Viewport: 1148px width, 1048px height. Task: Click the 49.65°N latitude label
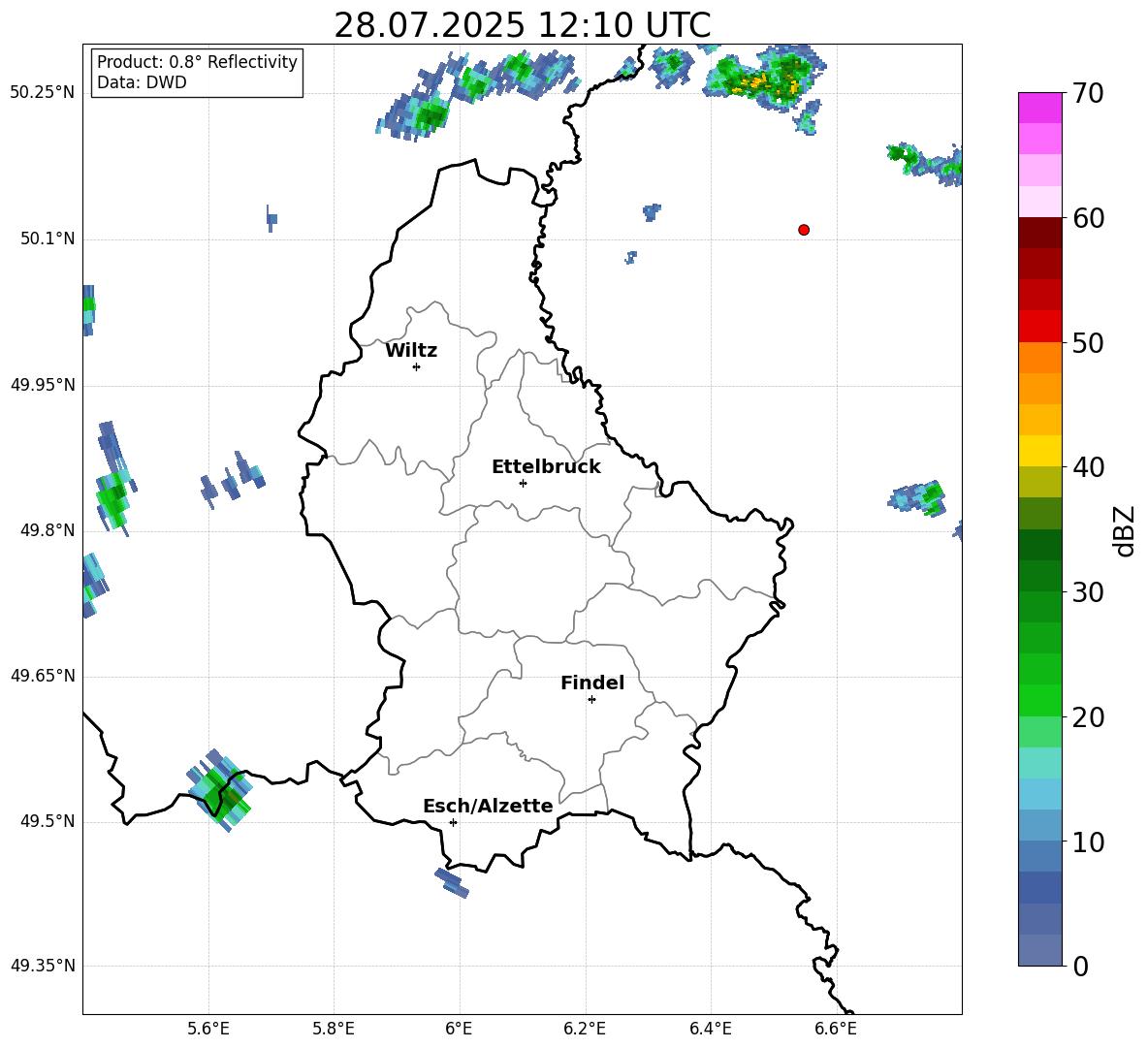[x=43, y=676]
